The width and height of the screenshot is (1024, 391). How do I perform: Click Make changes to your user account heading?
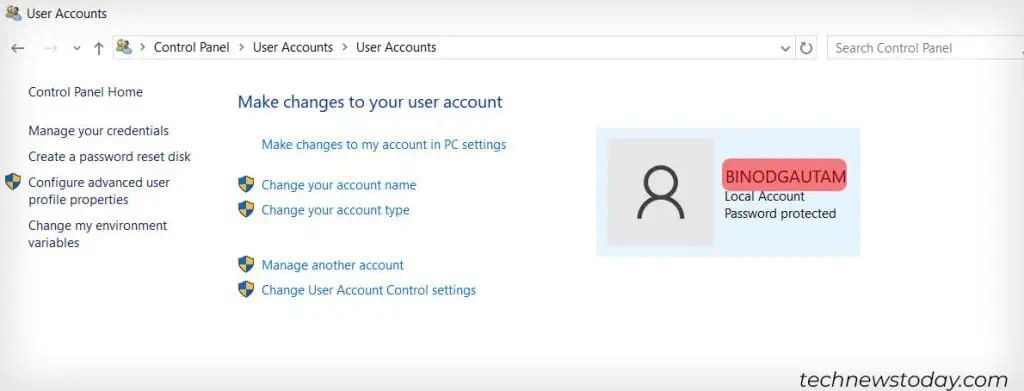tap(370, 102)
